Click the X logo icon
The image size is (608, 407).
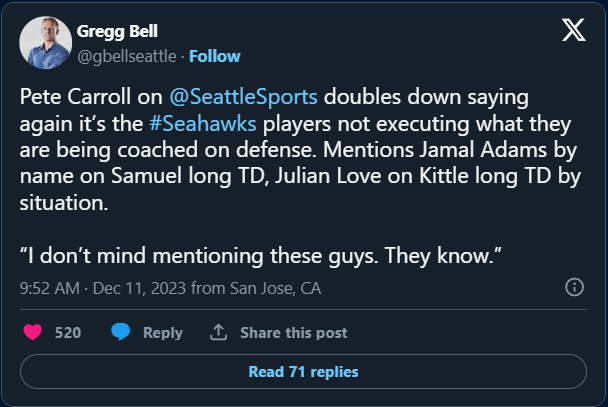click(x=573, y=31)
